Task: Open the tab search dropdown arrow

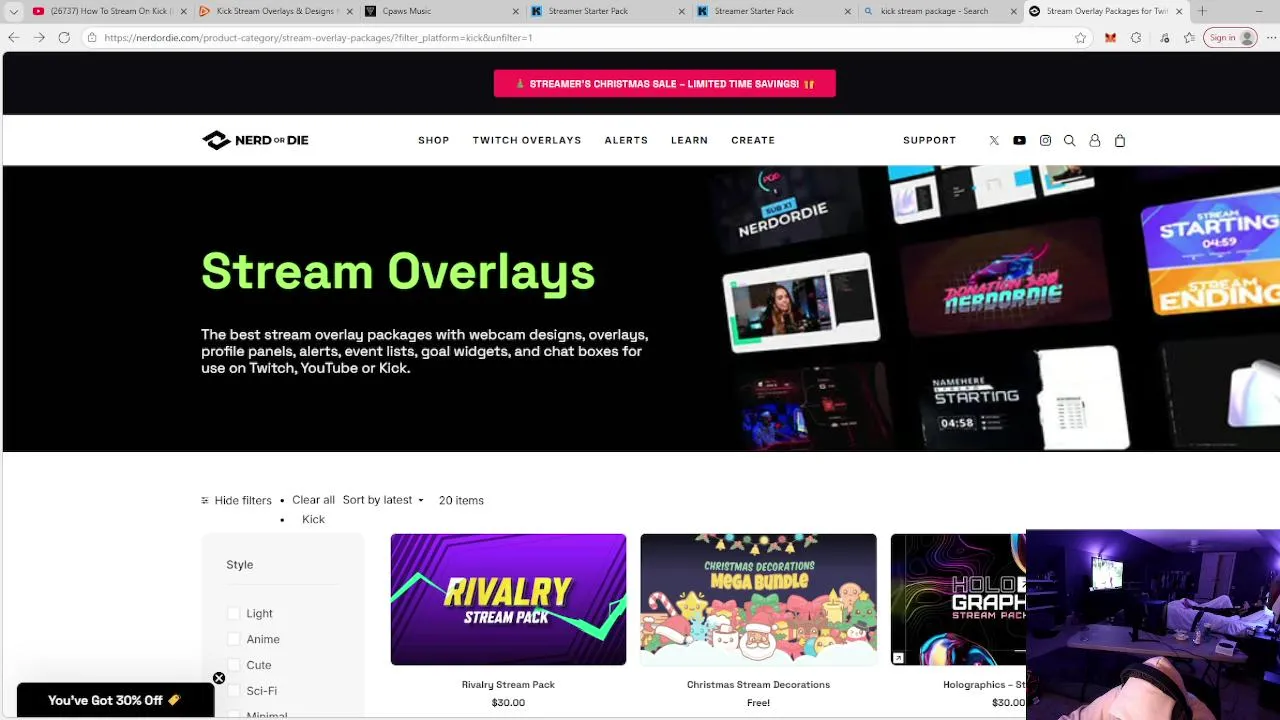Action: [x=13, y=11]
